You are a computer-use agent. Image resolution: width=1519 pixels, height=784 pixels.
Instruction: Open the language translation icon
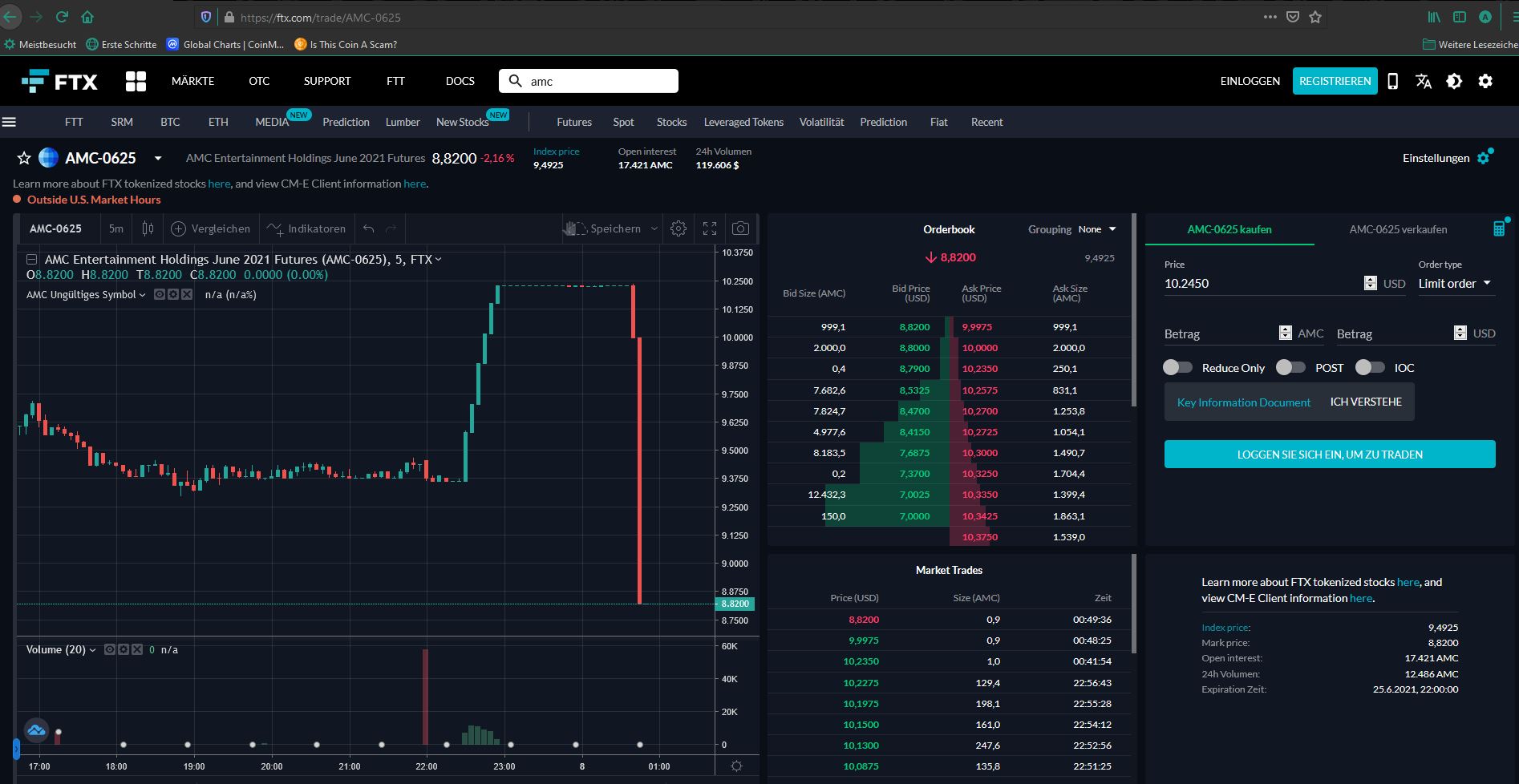pos(1424,81)
